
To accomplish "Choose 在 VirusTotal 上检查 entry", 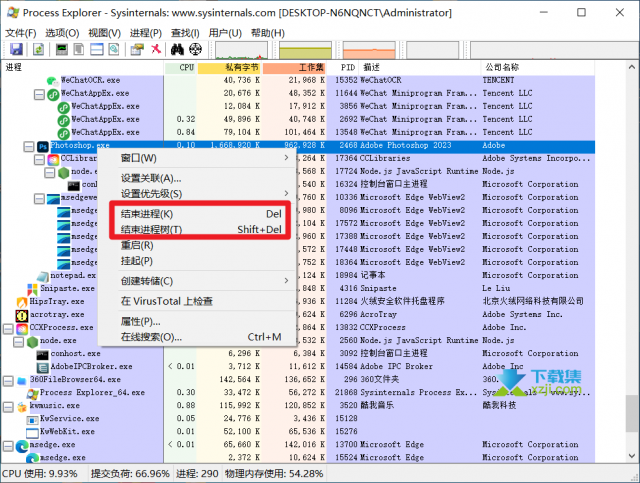I will (x=196, y=301).
